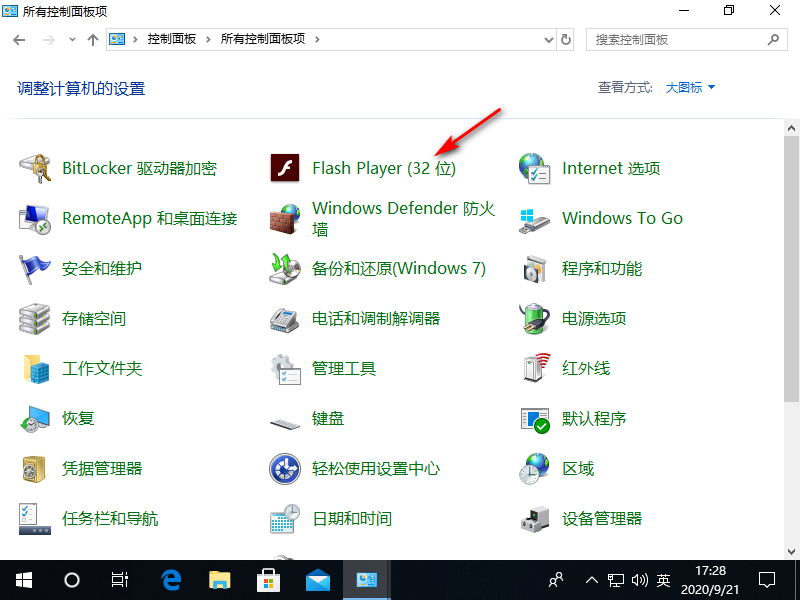Image resolution: width=800 pixels, height=600 pixels.
Task: Open the 键盘 keyboard icon
Action: pos(285,418)
